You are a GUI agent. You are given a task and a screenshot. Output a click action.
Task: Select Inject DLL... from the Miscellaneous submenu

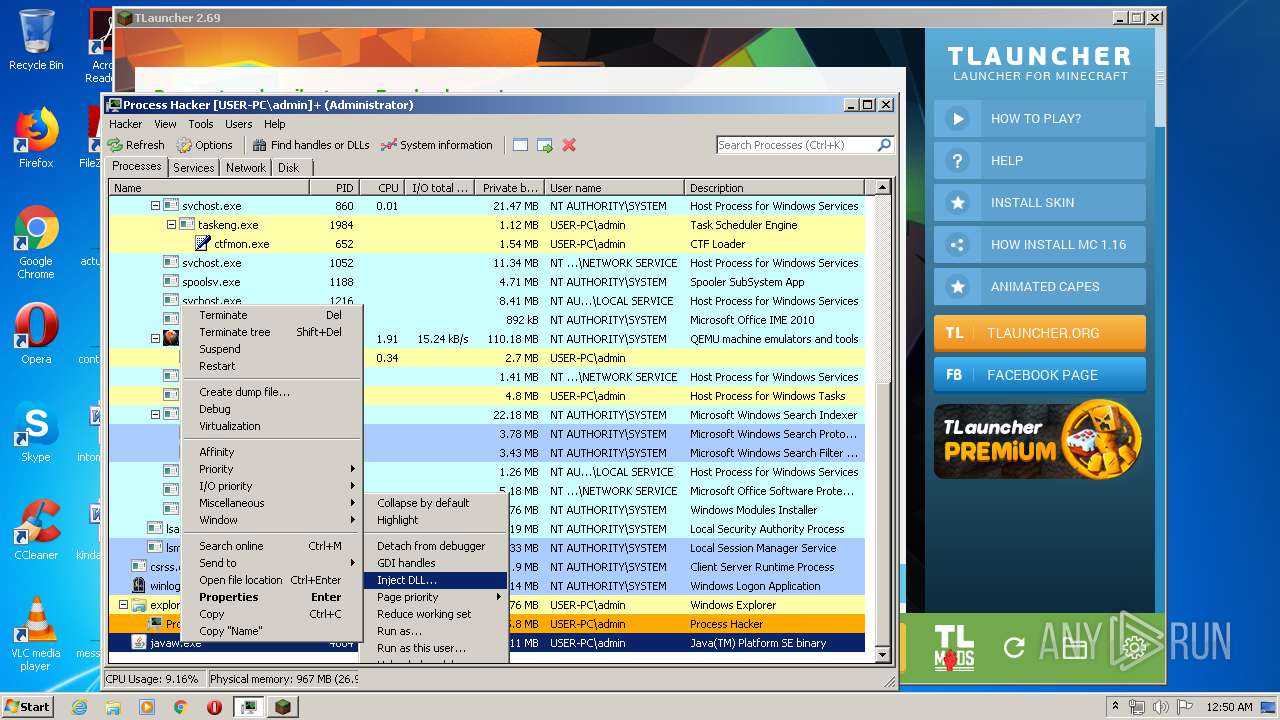pyautogui.click(x=436, y=580)
